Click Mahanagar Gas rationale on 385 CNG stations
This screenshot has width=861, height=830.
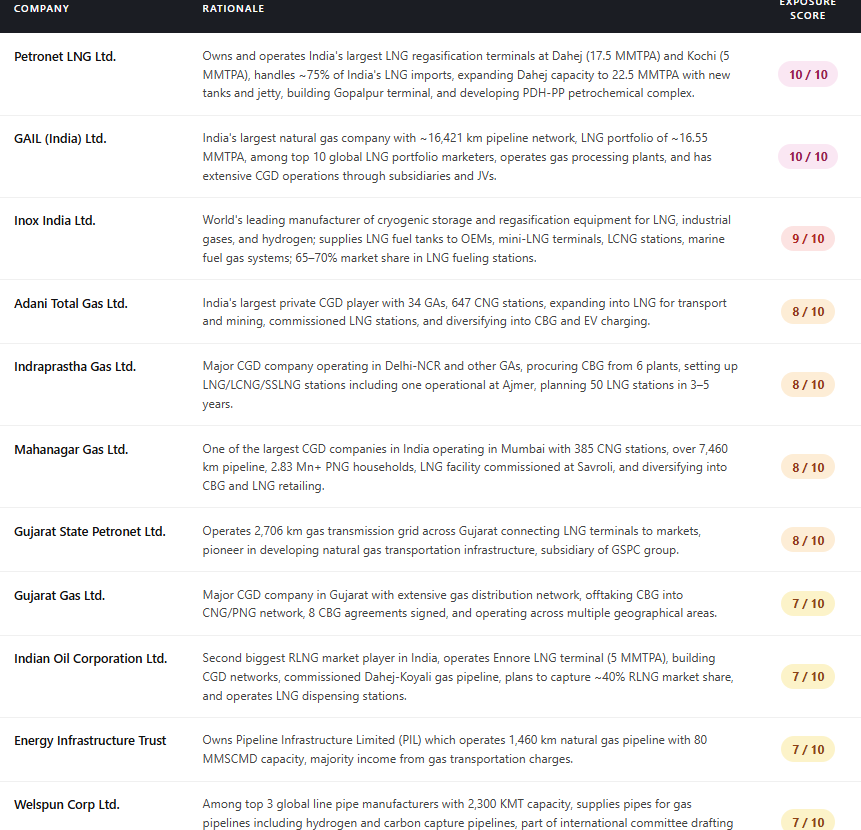tap(465, 467)
